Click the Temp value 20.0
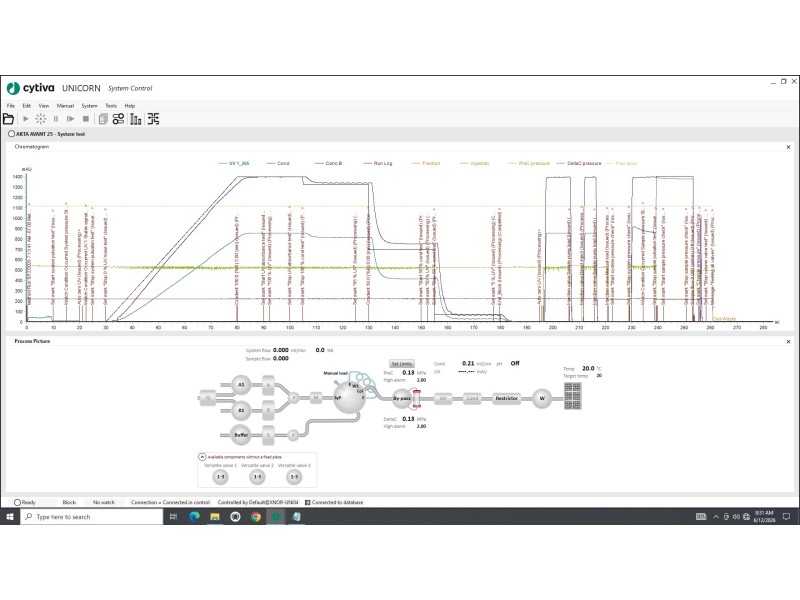This screenshot has height=600, width=800. point(588,368)
